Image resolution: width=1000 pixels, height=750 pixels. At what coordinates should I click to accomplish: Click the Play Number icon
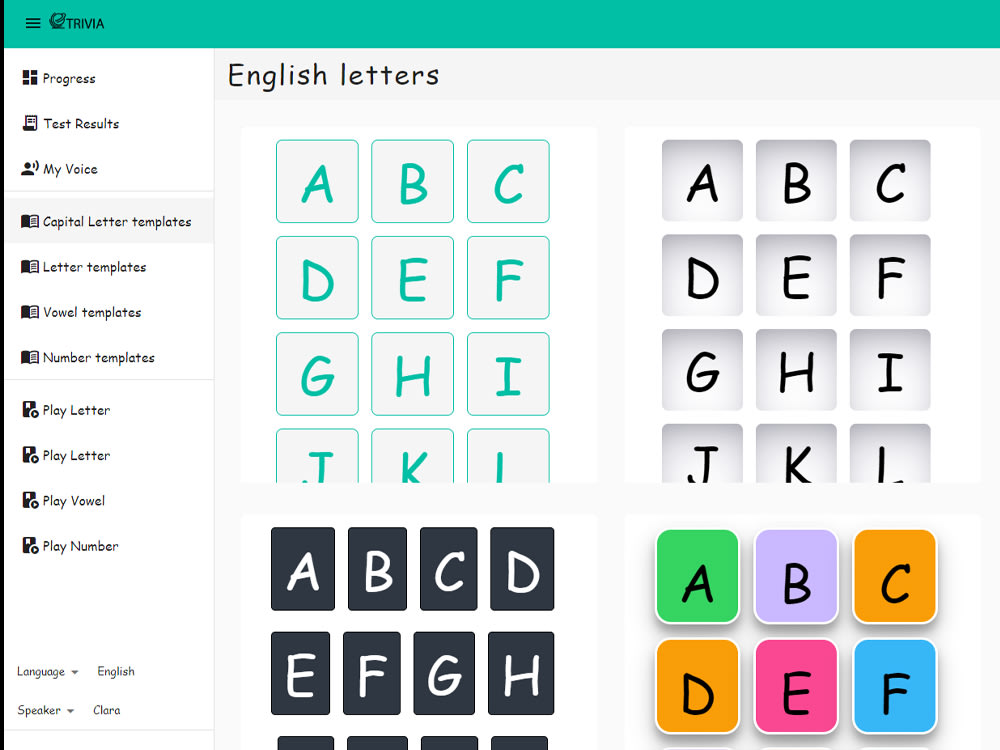[x=30, y=545]
